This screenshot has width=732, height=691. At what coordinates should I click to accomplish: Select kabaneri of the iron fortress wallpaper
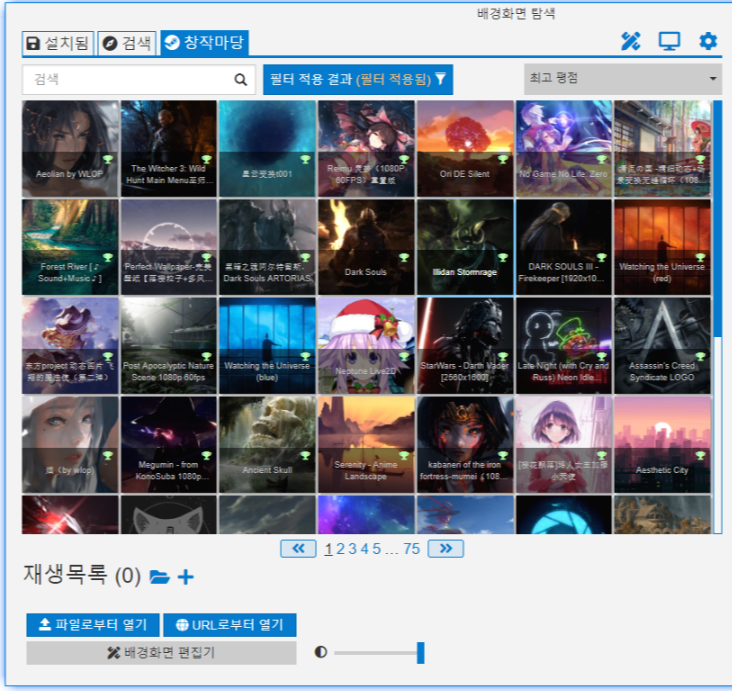(465, 444)
